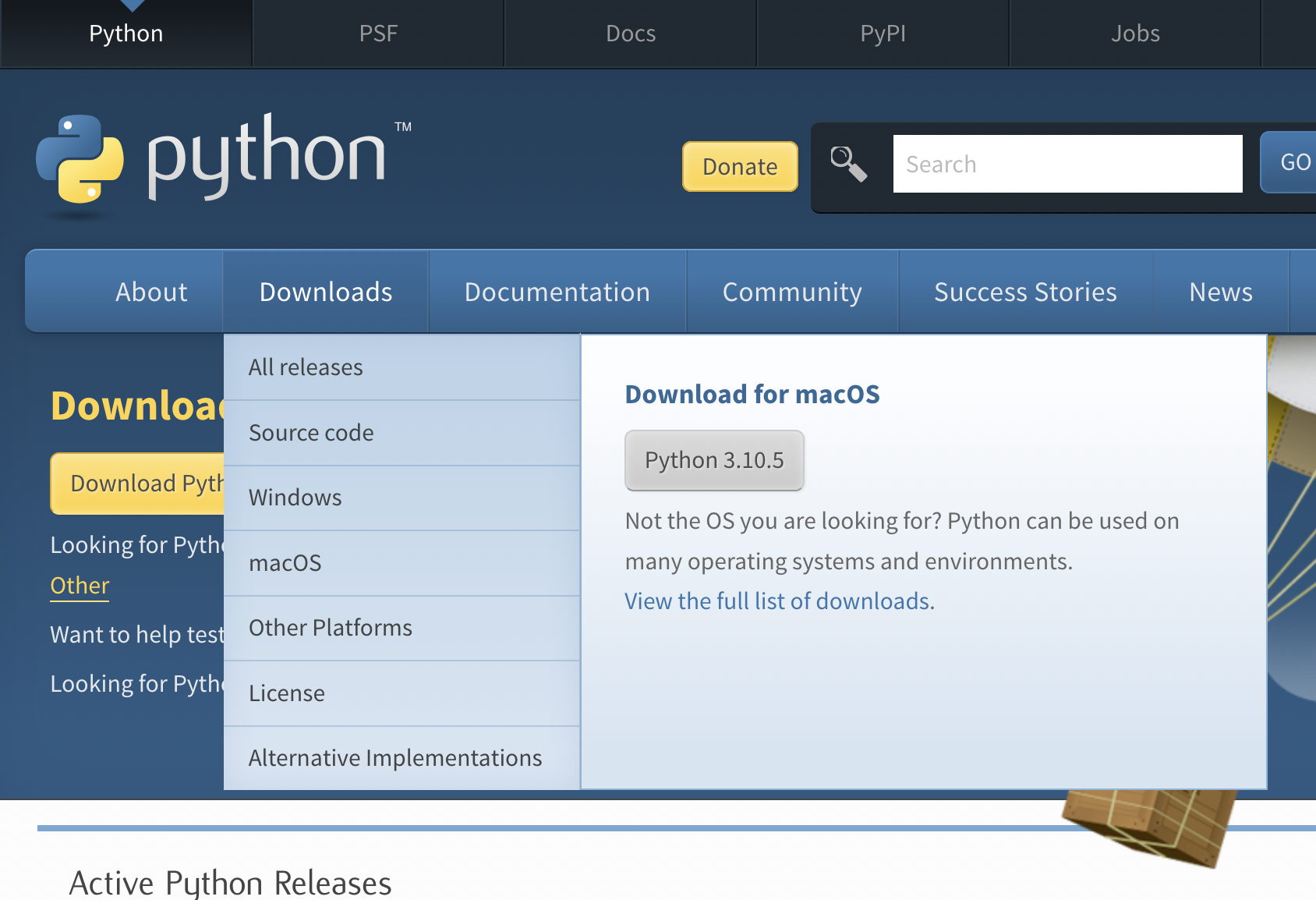Choose Windows in Downloads submenu

point(402,498)
